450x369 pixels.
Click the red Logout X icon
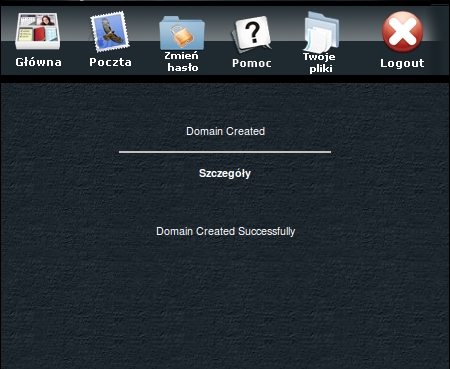click(403, 32)
